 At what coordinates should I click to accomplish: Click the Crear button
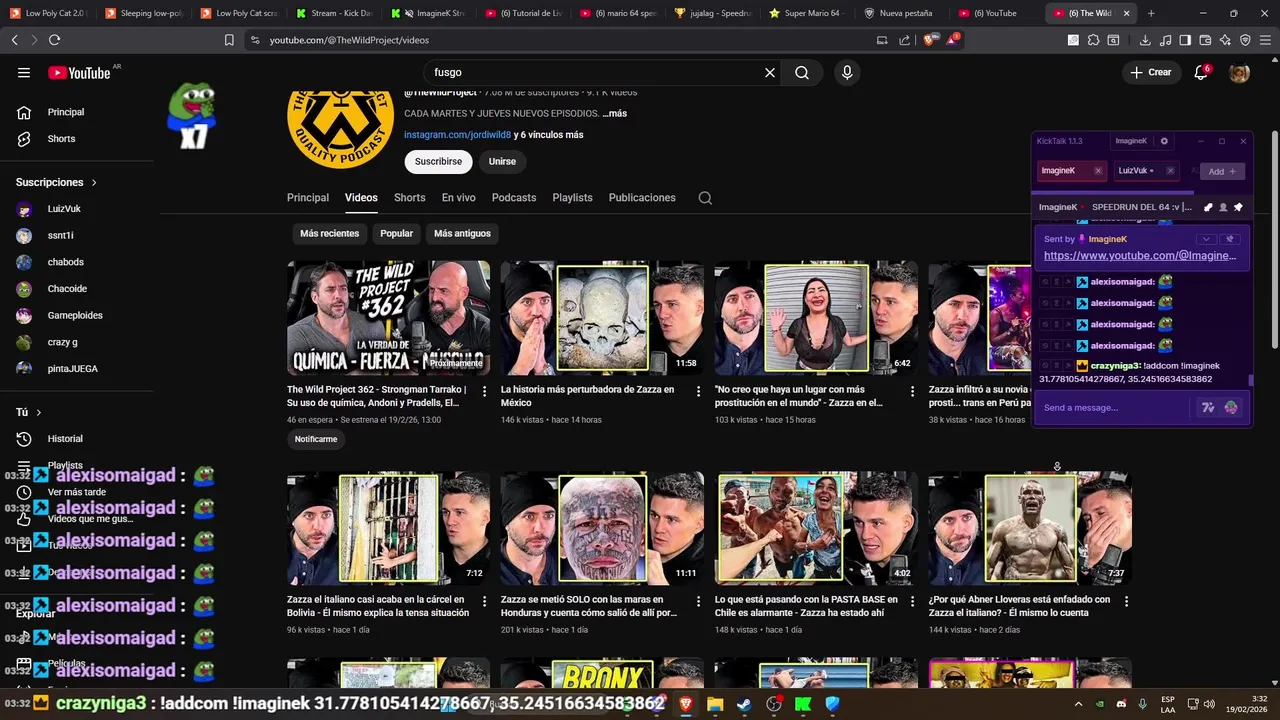(x=1150, y=72)
